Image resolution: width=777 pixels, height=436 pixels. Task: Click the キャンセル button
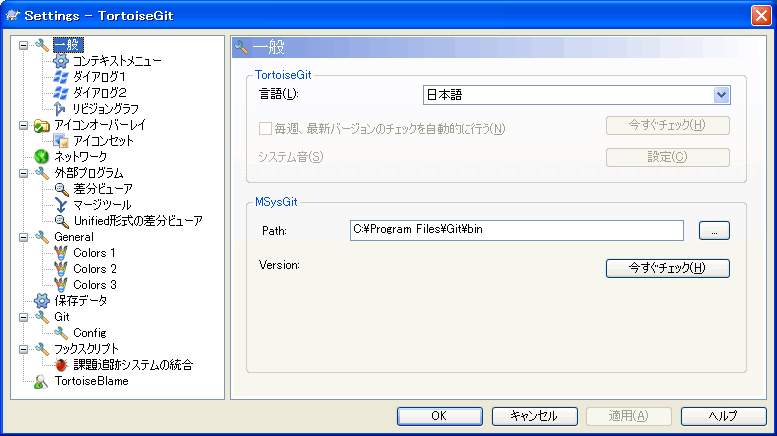[x=534, y=416]
